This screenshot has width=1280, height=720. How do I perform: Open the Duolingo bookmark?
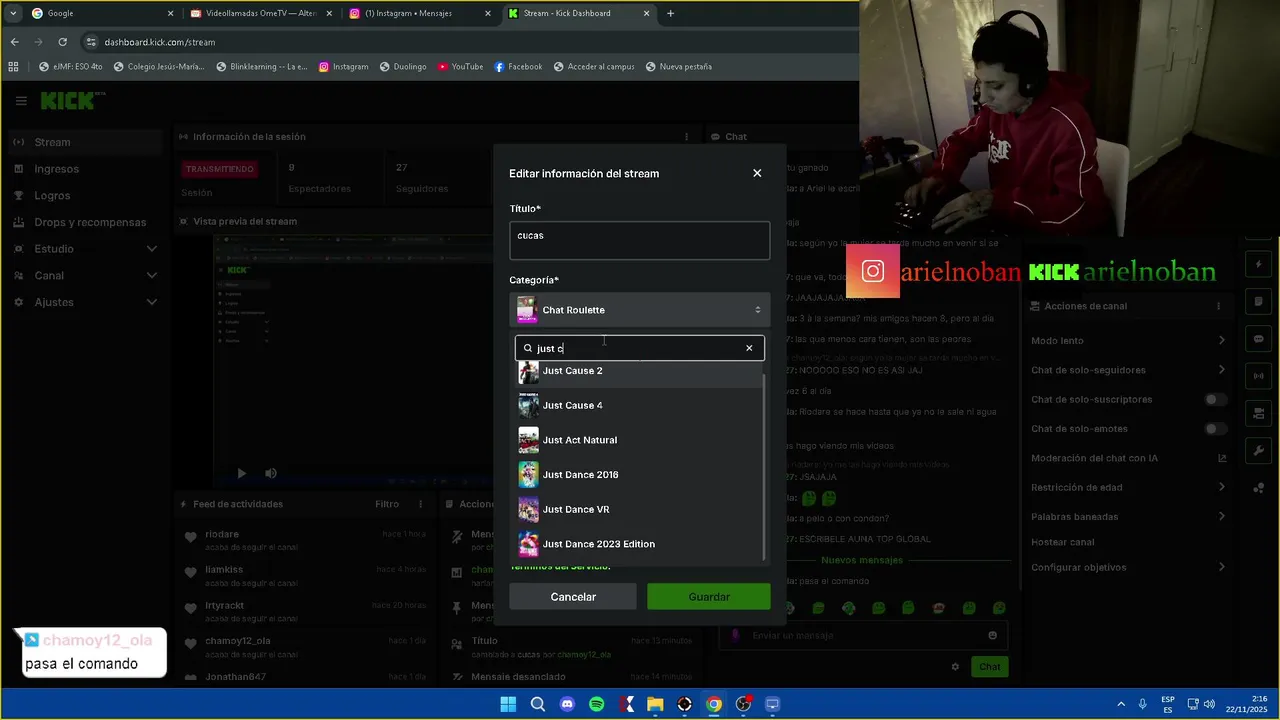click(x=402, y=67)
